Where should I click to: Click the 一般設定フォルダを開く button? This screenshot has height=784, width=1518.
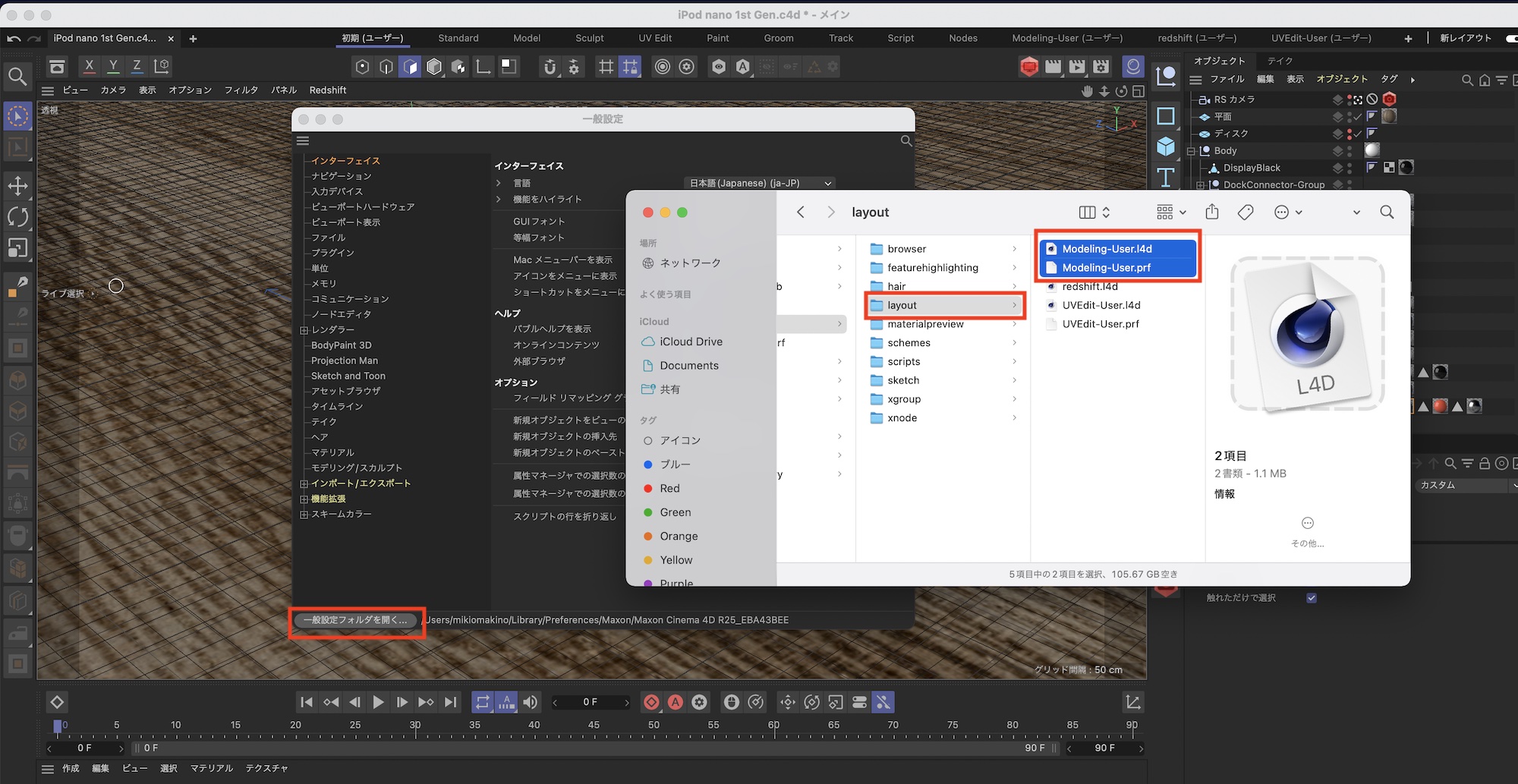[355, 620]
